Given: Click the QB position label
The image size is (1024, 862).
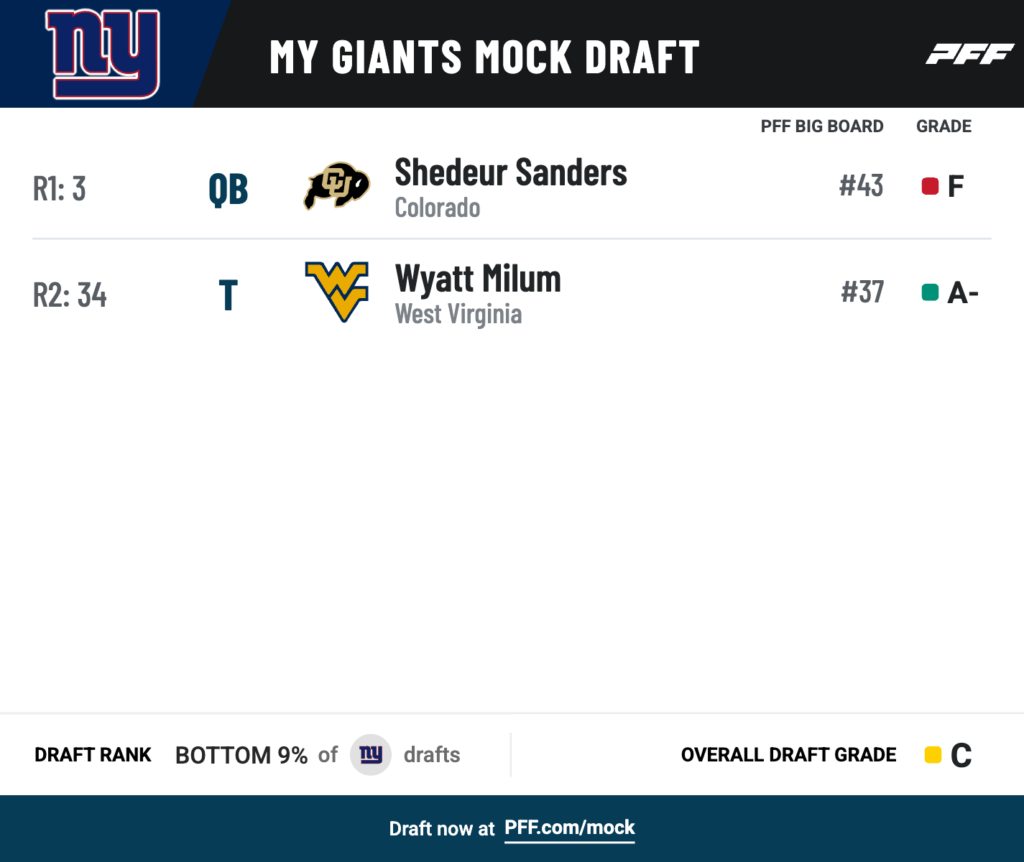Looking at the screenshot, I should point(228,190).
